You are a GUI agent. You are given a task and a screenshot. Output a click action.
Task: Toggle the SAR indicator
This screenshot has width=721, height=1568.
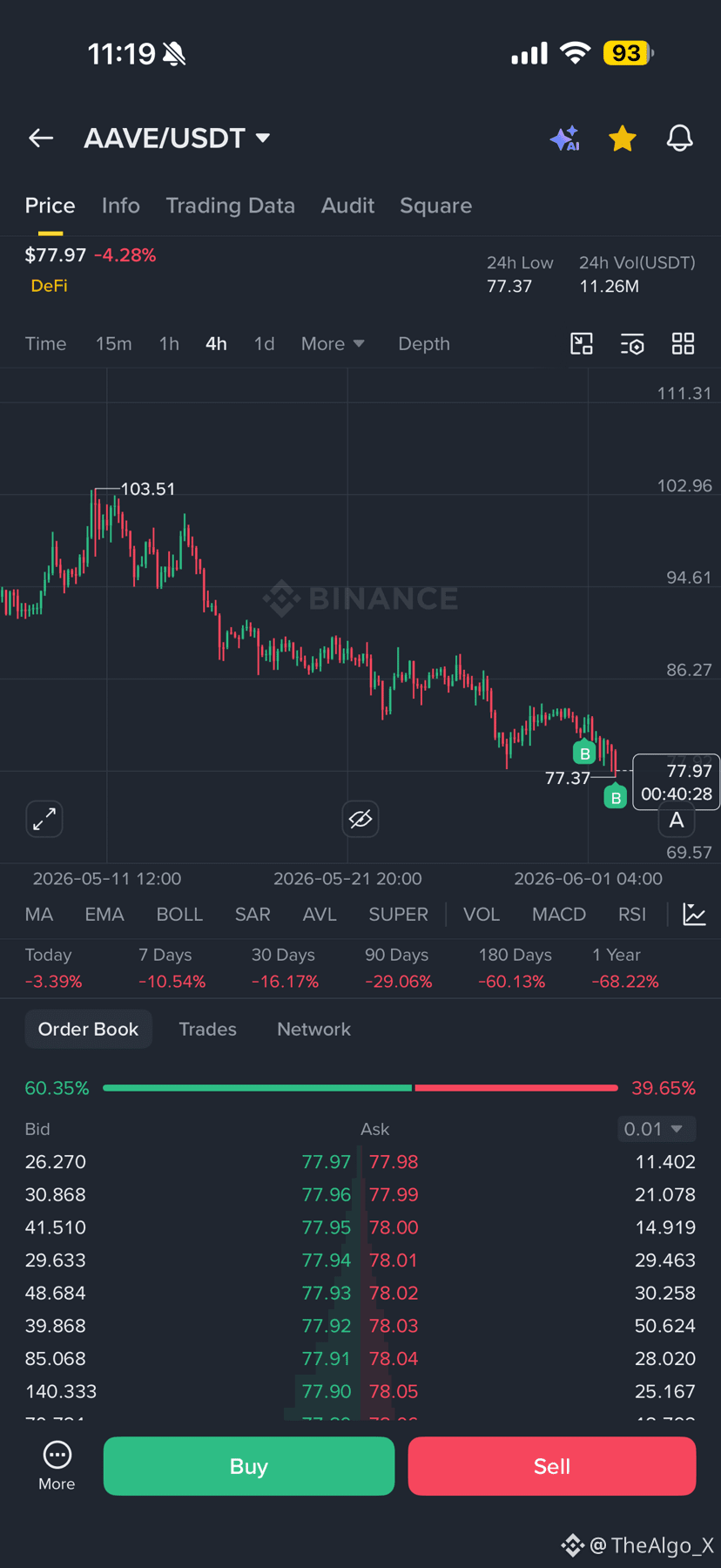[253, 915]
